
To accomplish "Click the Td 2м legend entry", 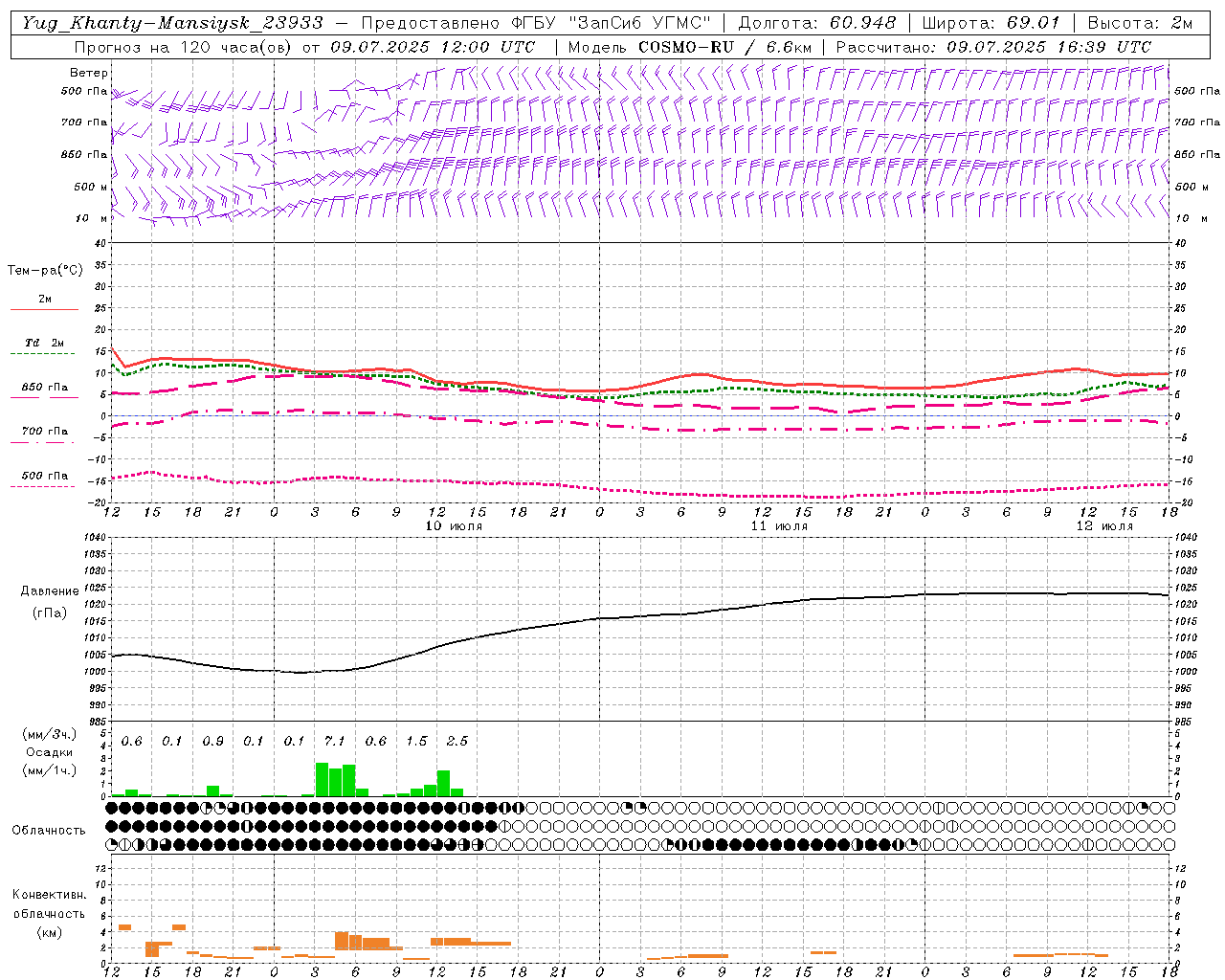I will point(45,343).
